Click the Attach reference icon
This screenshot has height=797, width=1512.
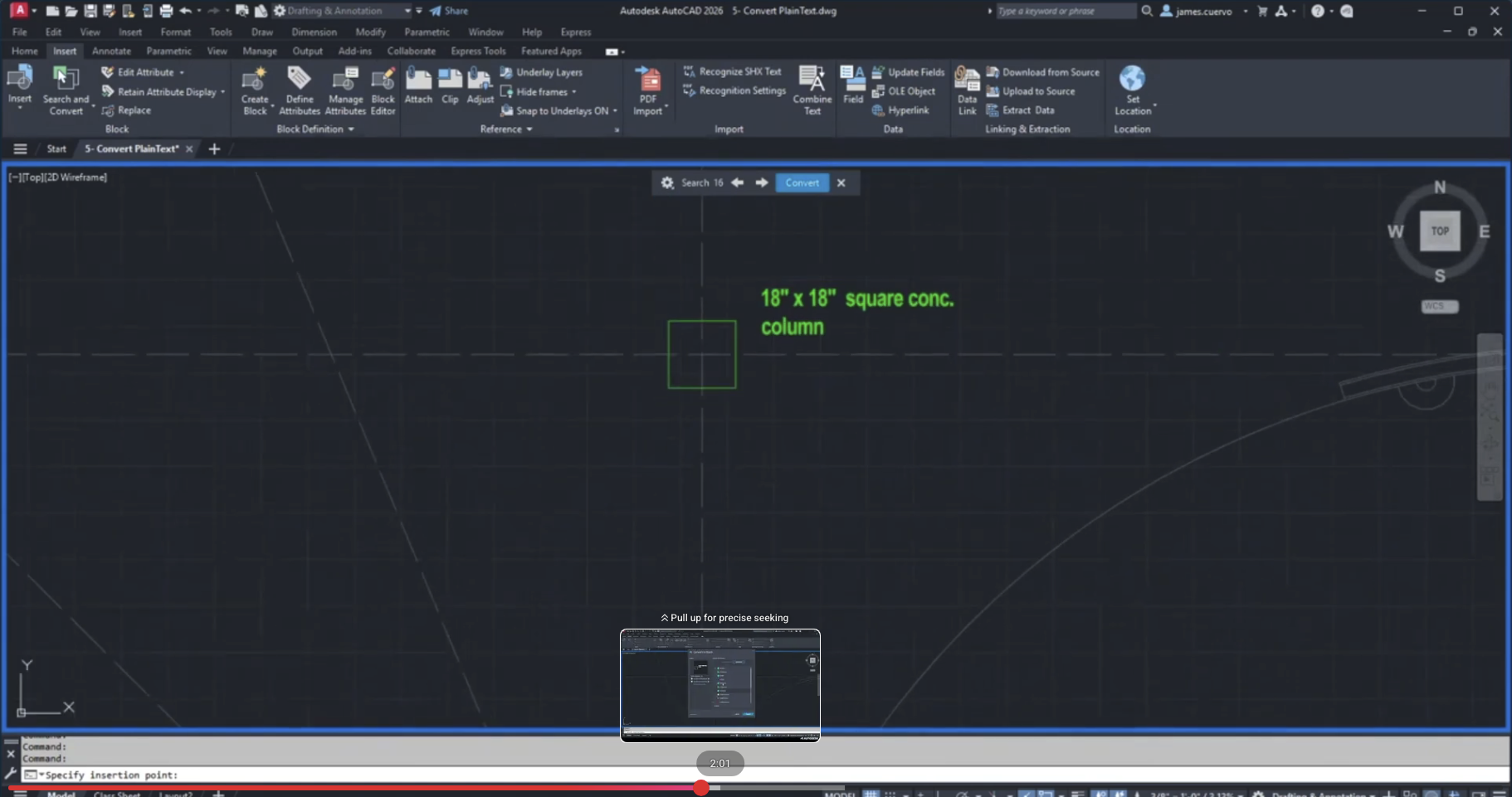(418, 81)
